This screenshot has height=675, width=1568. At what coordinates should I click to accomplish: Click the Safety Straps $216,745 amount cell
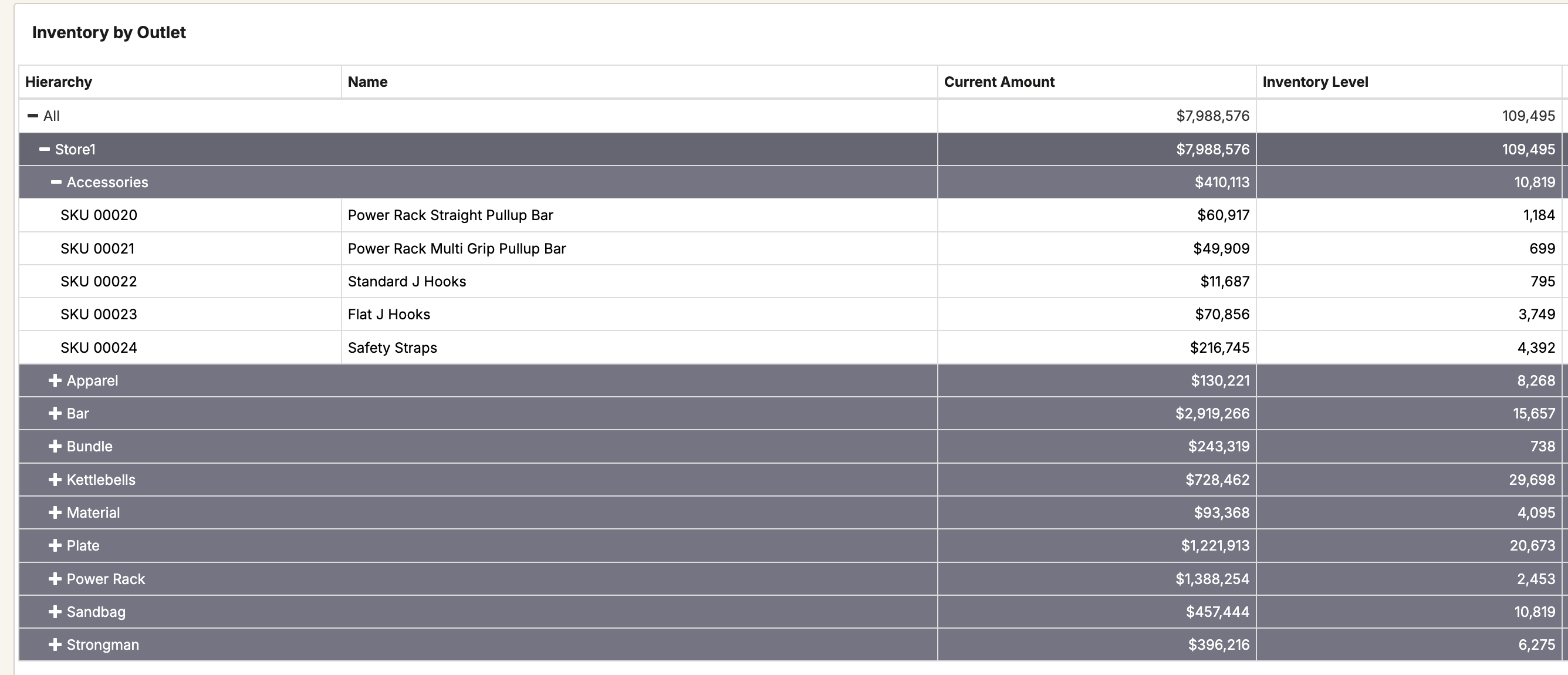point(1219,347)
